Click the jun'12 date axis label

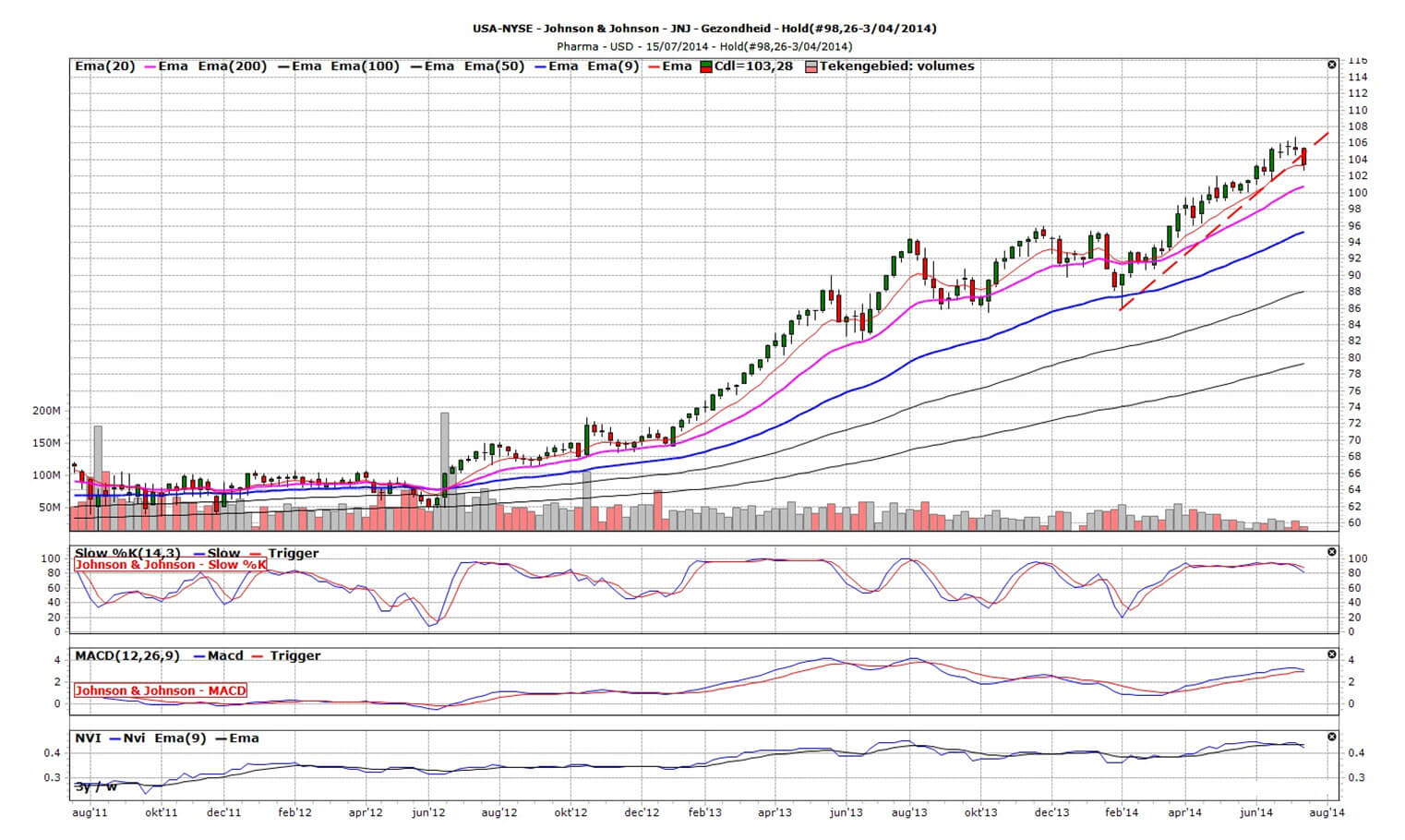click(429, 813)
